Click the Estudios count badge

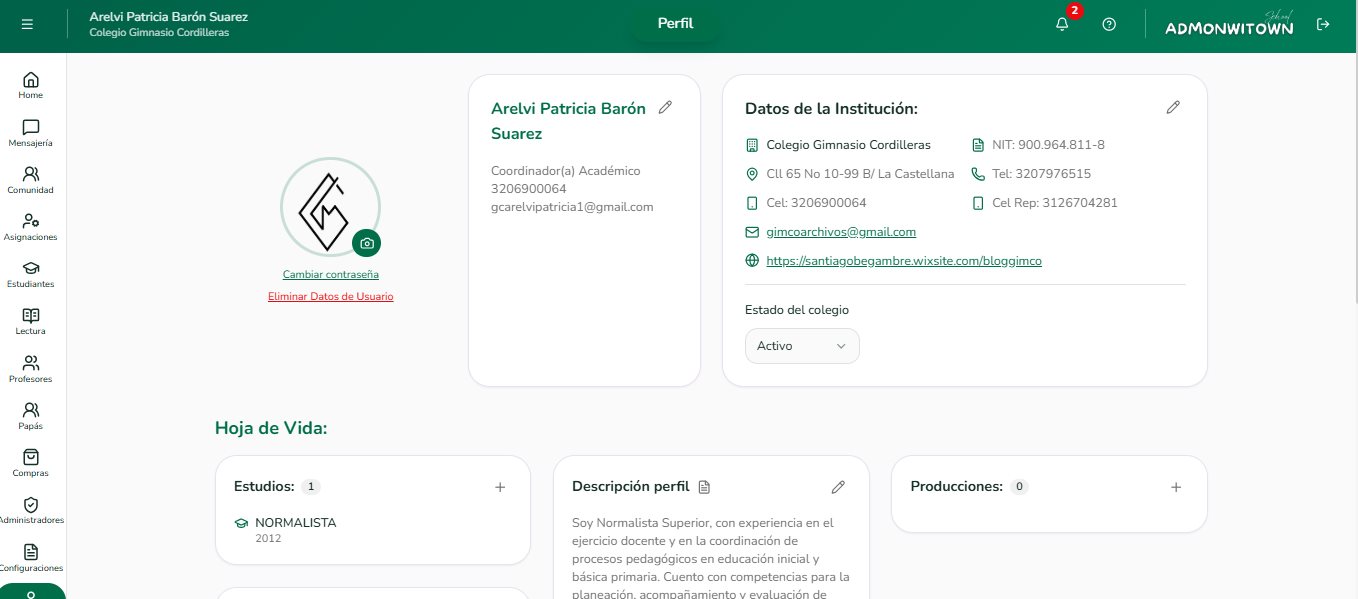coord(311,487)
